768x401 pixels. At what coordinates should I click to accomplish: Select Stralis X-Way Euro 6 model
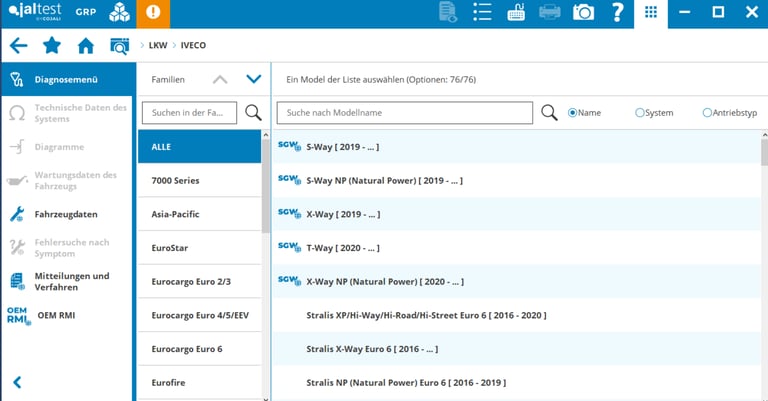517,349
